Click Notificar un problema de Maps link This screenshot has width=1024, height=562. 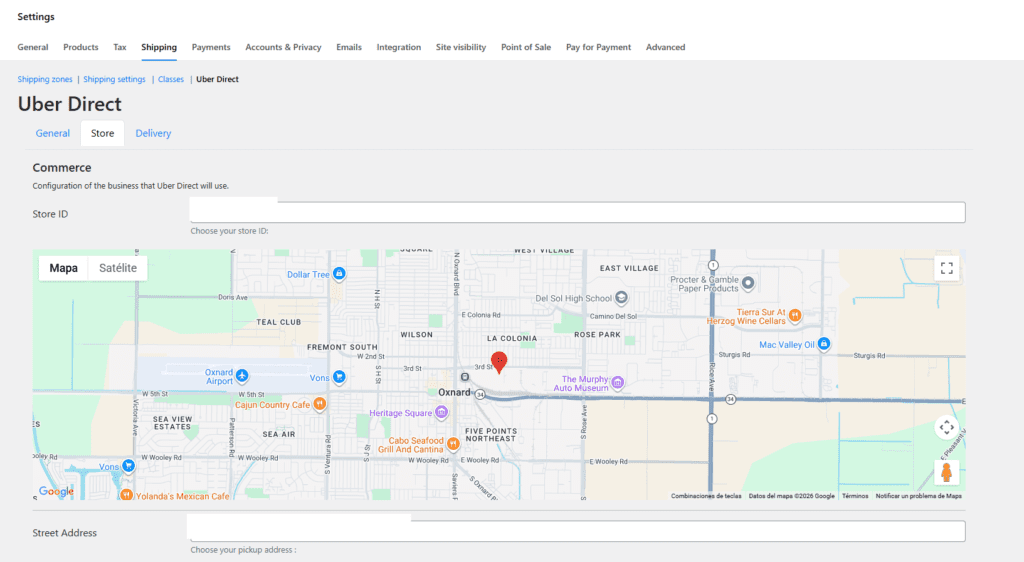918,496
